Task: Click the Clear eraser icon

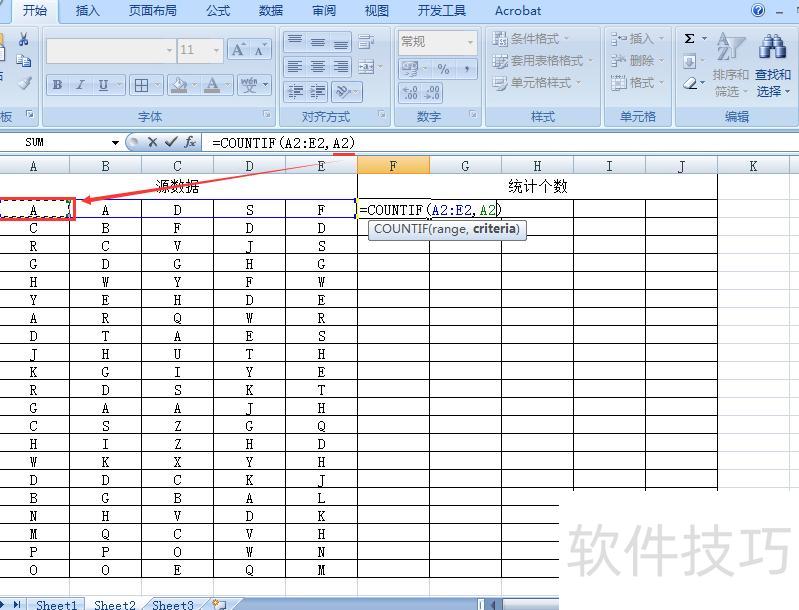Action: point(690,83)
